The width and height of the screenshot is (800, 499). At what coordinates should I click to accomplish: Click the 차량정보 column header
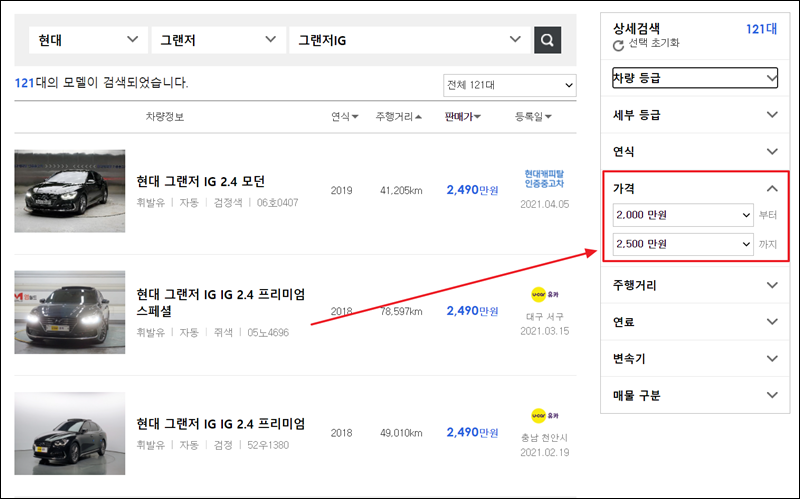click(164, 117)
